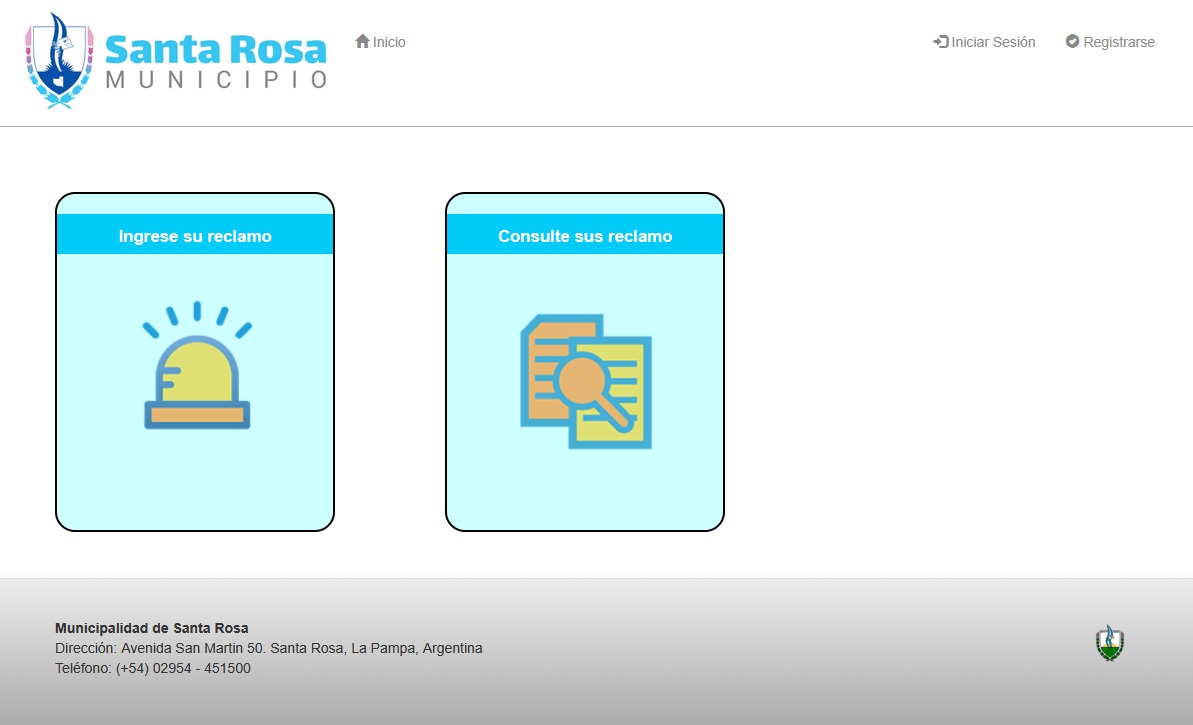This screenshot has height=725, width=1193.
Task: Click the documents with magnifying glass icon
Action: coord(585,381)
